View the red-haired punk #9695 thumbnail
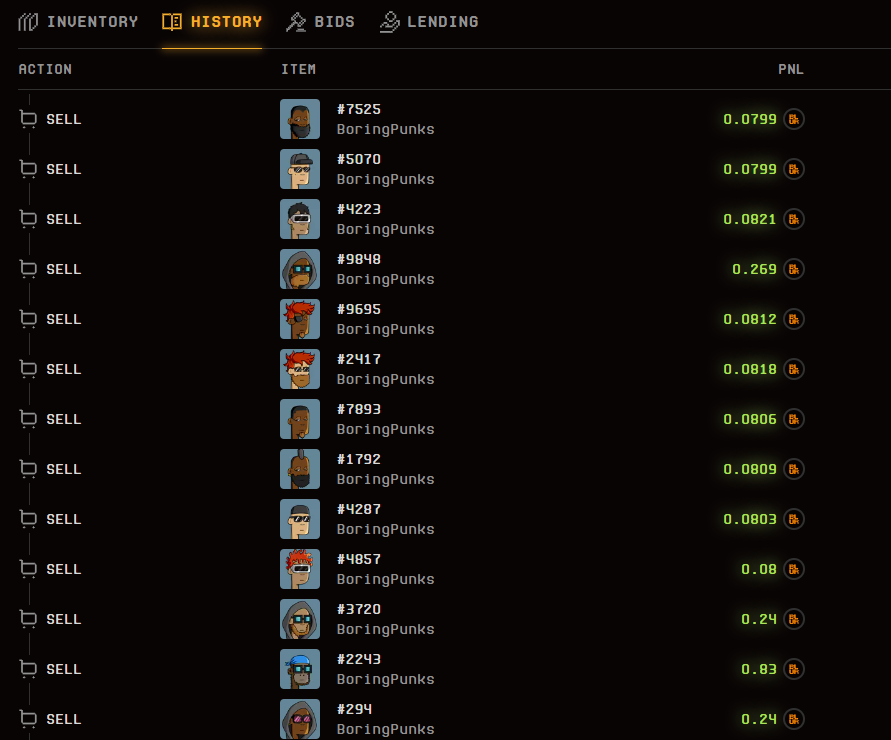The height and width of the screenshot is (740, 891). click(300, 319)
